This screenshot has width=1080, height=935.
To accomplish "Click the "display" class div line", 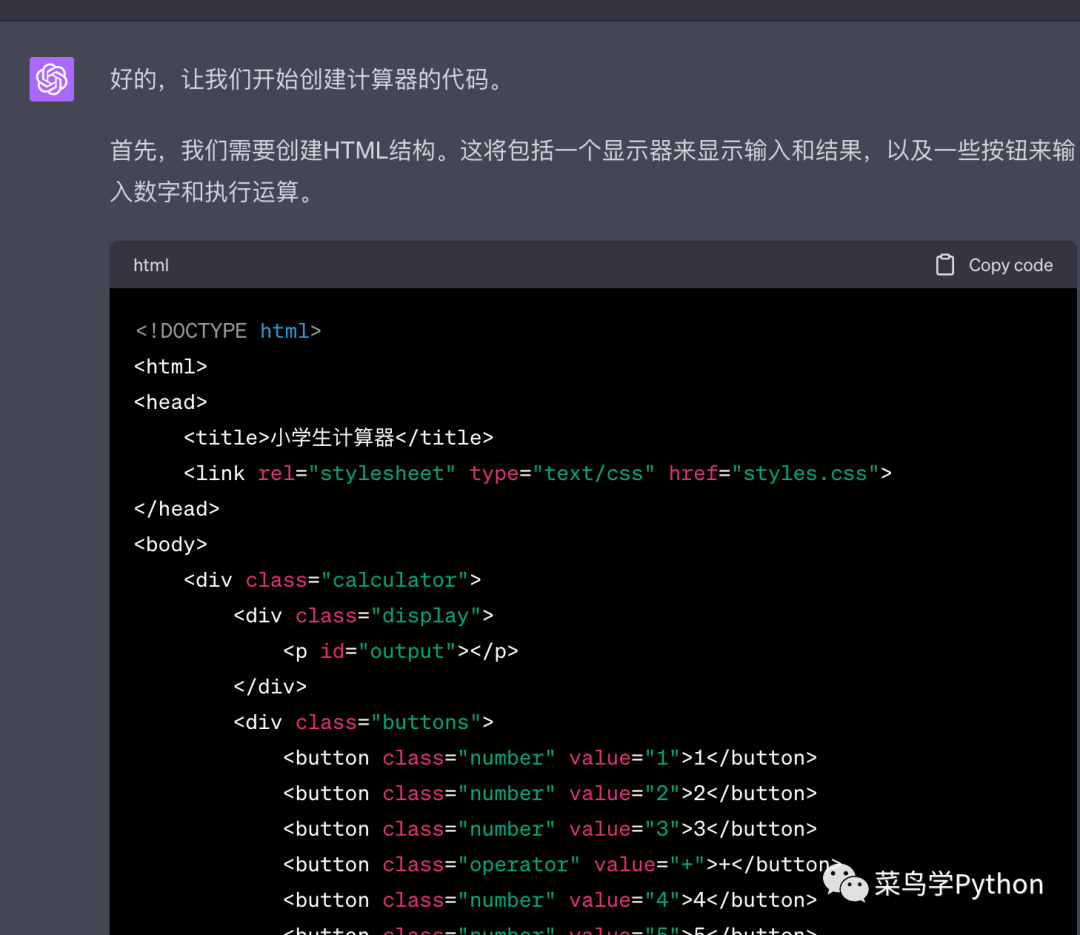I will coord(363,616).
